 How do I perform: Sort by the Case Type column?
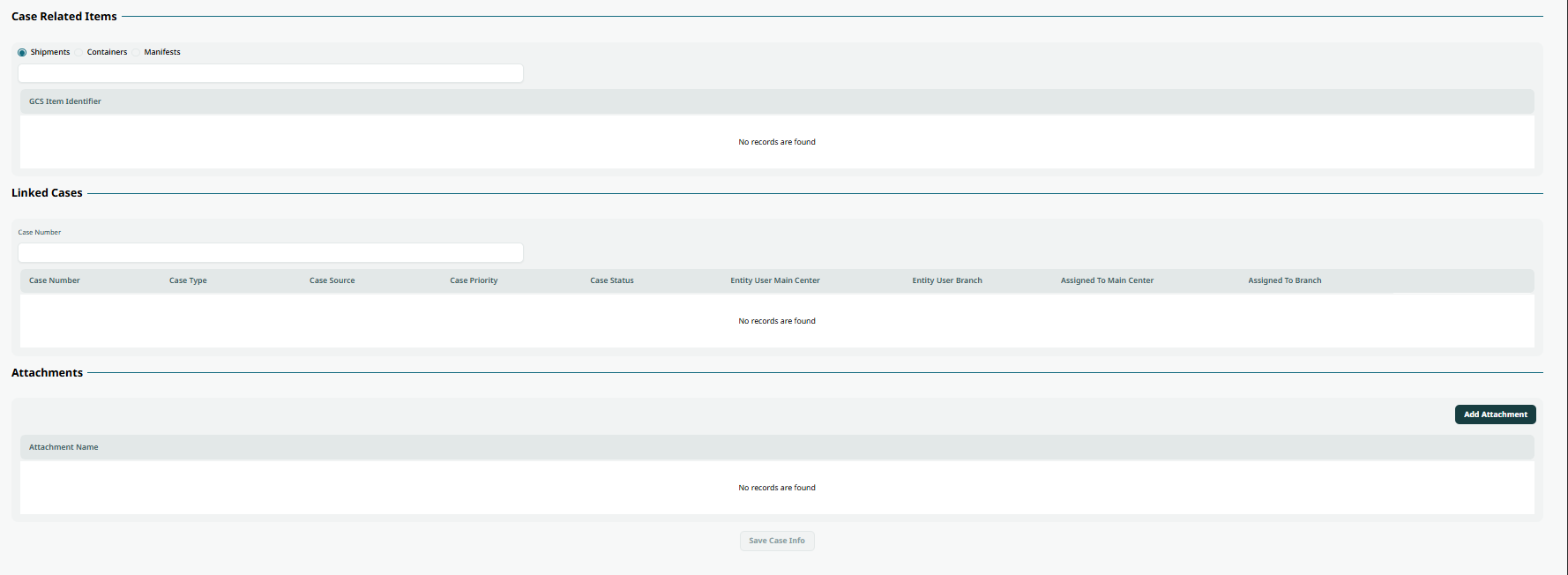[x=188, y=280]
